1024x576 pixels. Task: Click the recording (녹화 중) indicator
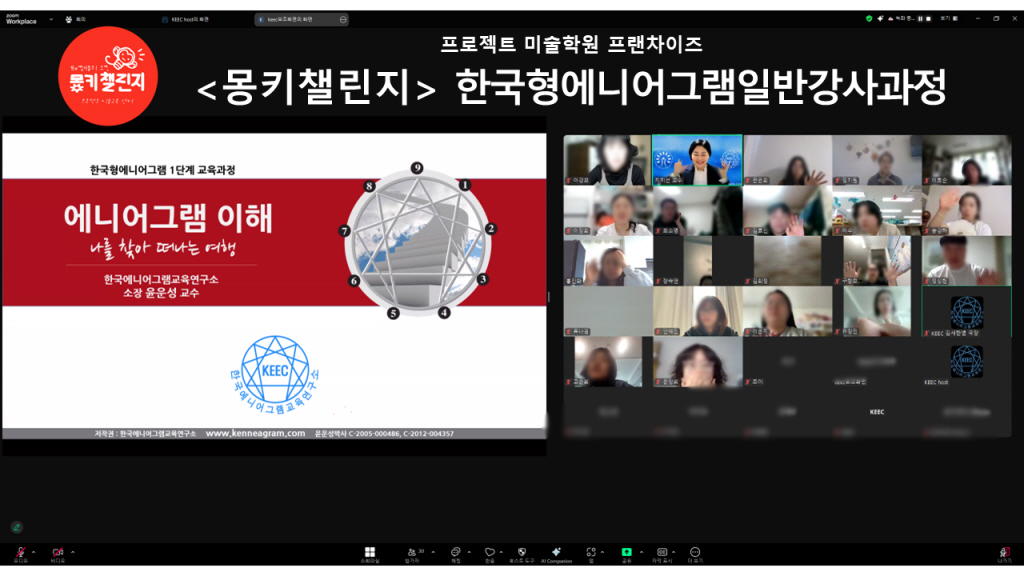(901, 19)
